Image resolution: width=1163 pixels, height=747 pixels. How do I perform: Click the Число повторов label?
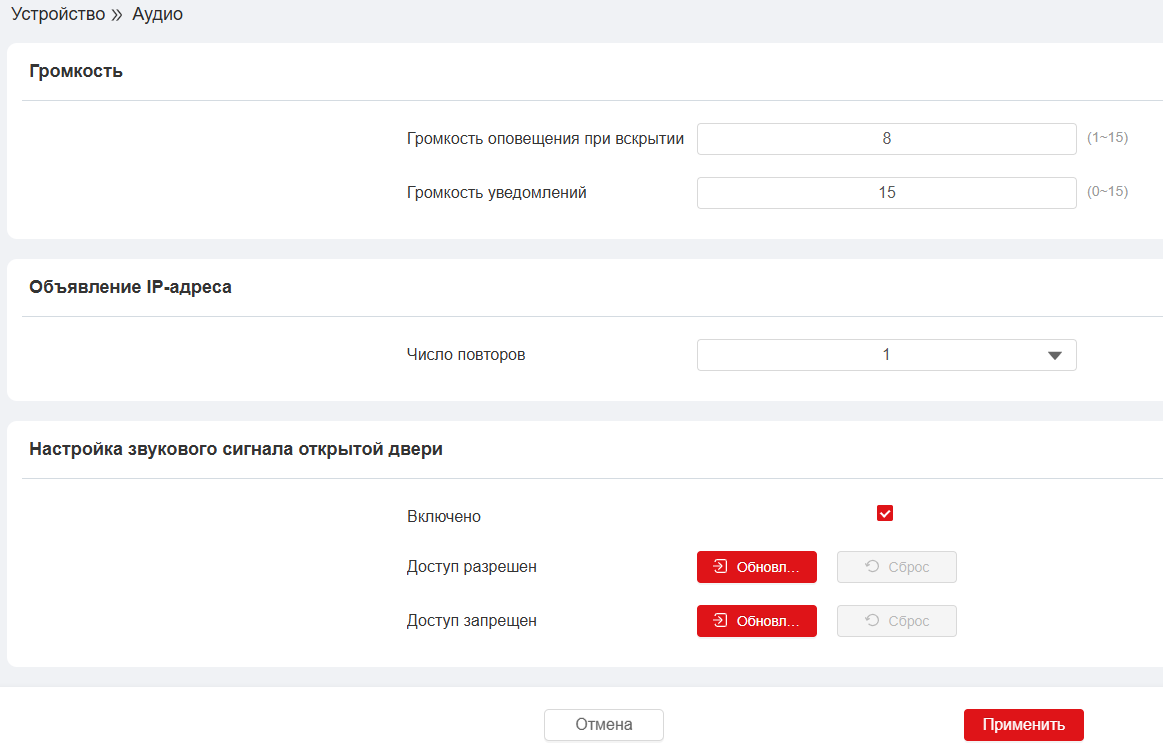pyautogui.click(x=466, y=355)
